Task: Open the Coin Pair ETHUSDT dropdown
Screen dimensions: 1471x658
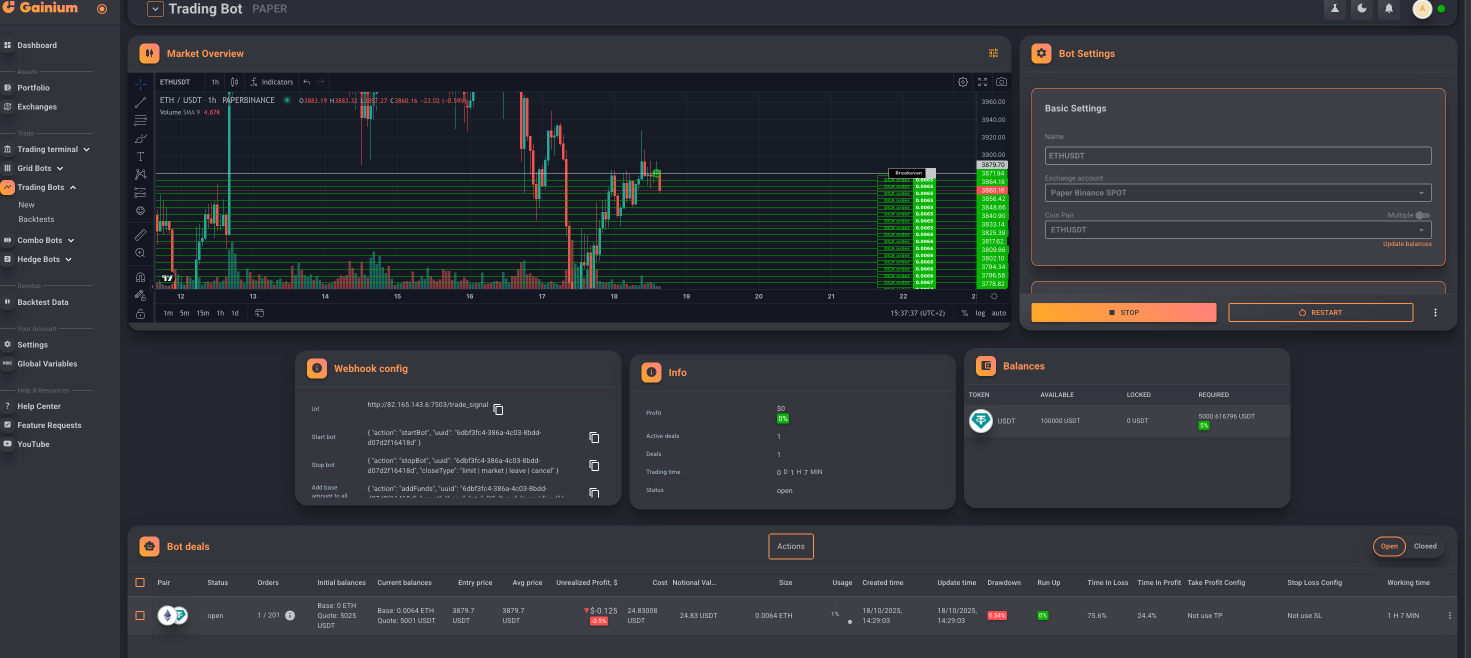Action: 1238,230
